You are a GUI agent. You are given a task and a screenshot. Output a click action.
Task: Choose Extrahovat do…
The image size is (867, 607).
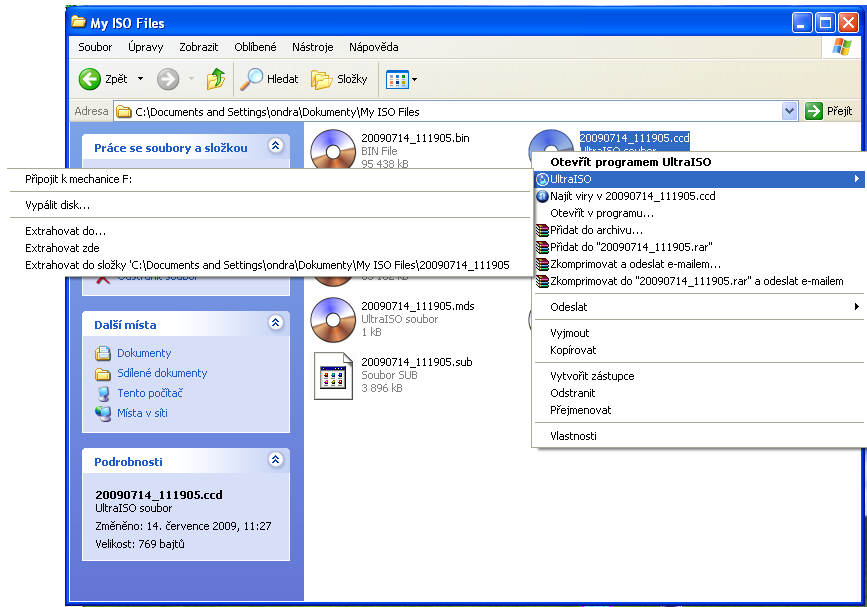270,231
